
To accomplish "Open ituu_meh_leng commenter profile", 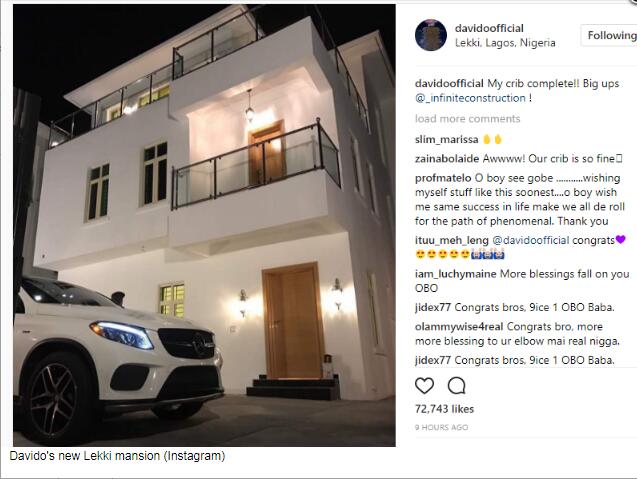I will point(452,241).
